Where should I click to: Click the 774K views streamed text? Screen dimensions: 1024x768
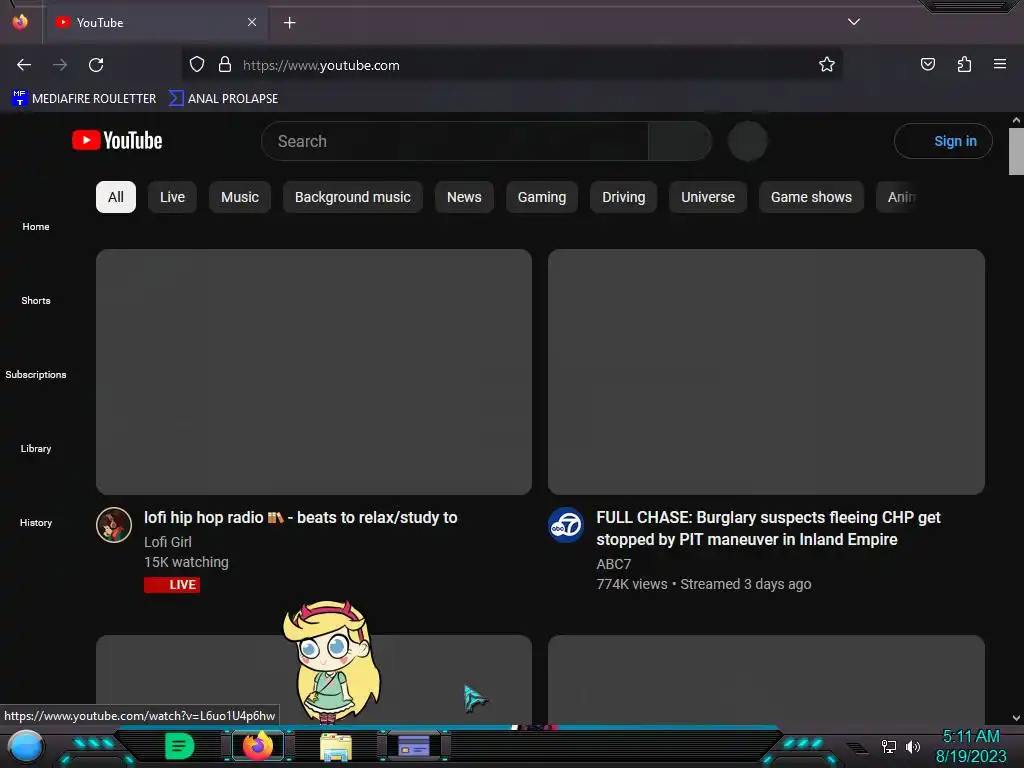click(703, 584)
